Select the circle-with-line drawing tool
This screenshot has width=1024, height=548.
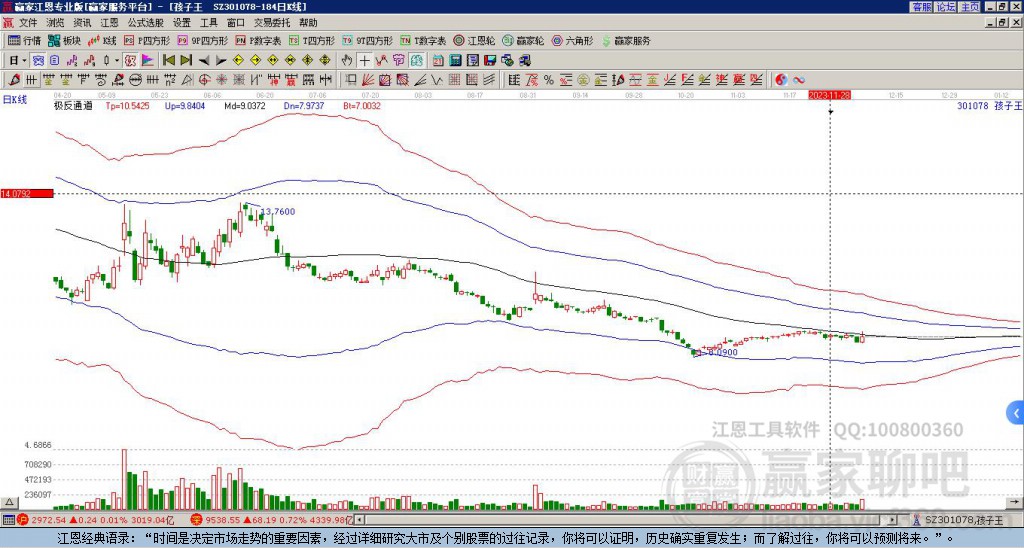click(135, 80)
